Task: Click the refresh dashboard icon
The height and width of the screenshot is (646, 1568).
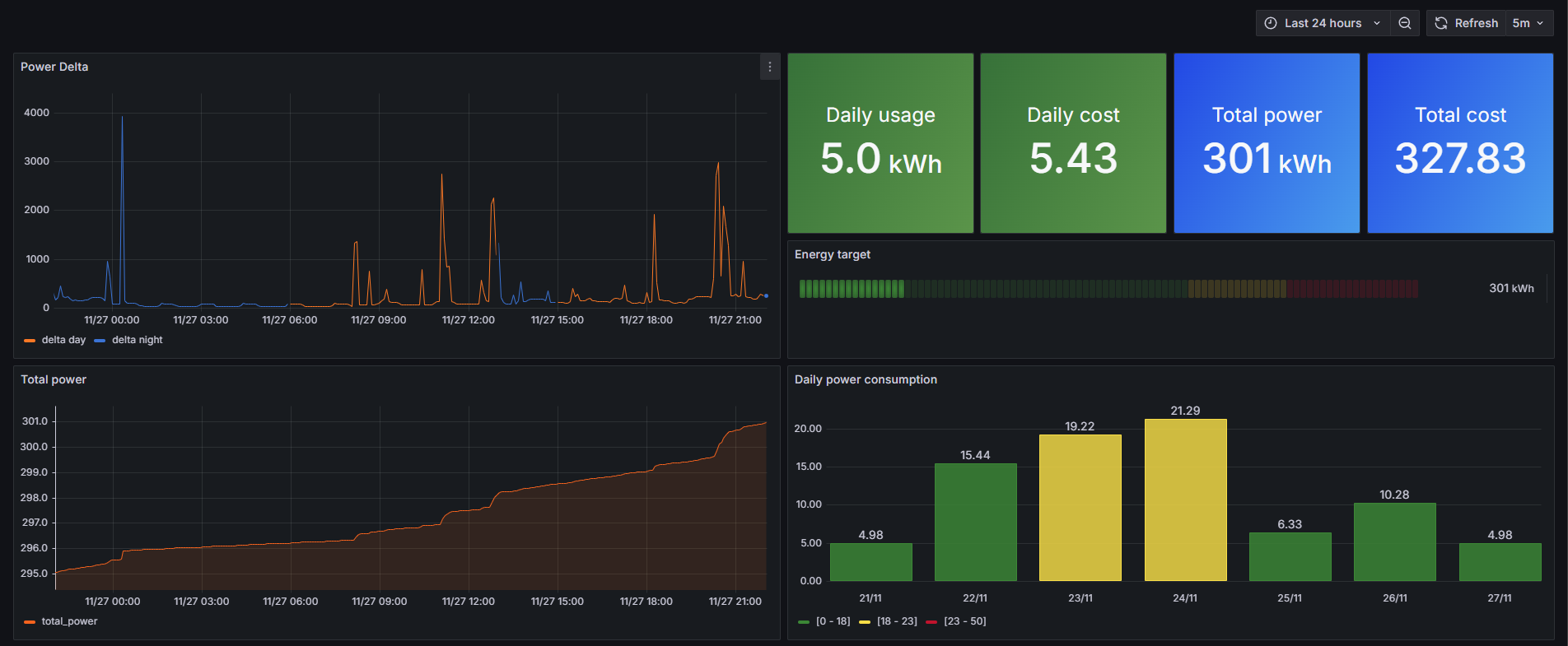Action: [1441, 23]
